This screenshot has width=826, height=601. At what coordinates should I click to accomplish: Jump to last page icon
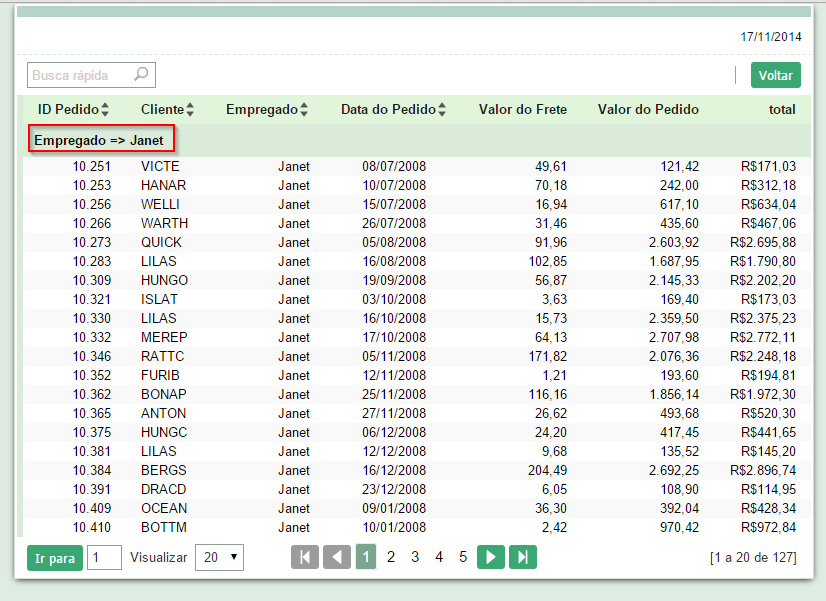[523, 557]
